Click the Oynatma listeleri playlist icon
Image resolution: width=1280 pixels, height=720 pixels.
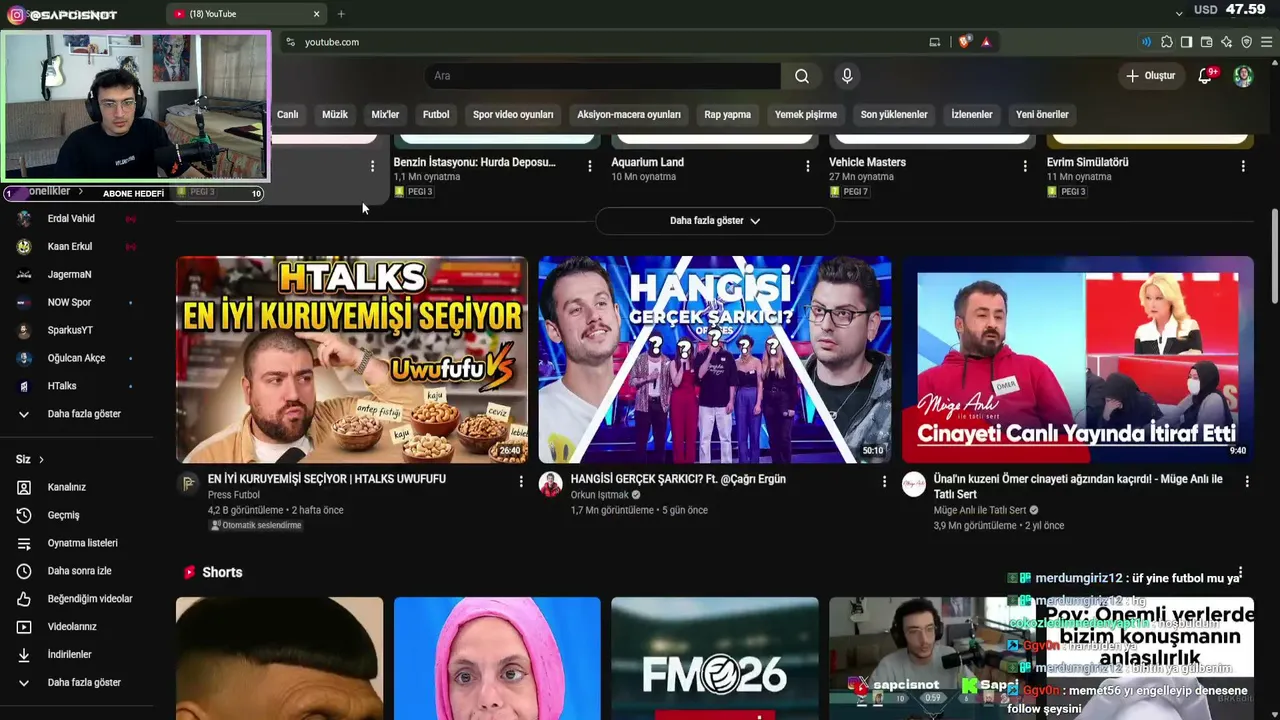[x=24, y=543]
